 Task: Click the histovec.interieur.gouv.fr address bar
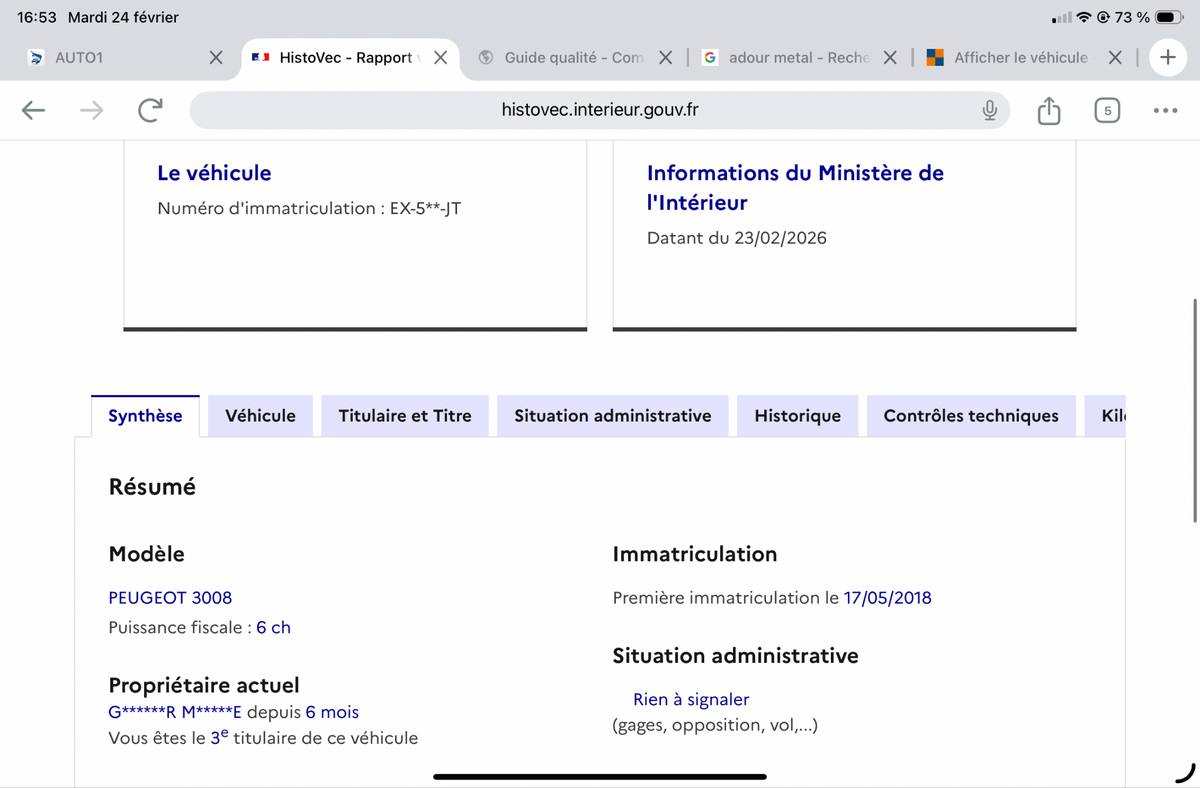pyautogui.click(x=598, y=110)
